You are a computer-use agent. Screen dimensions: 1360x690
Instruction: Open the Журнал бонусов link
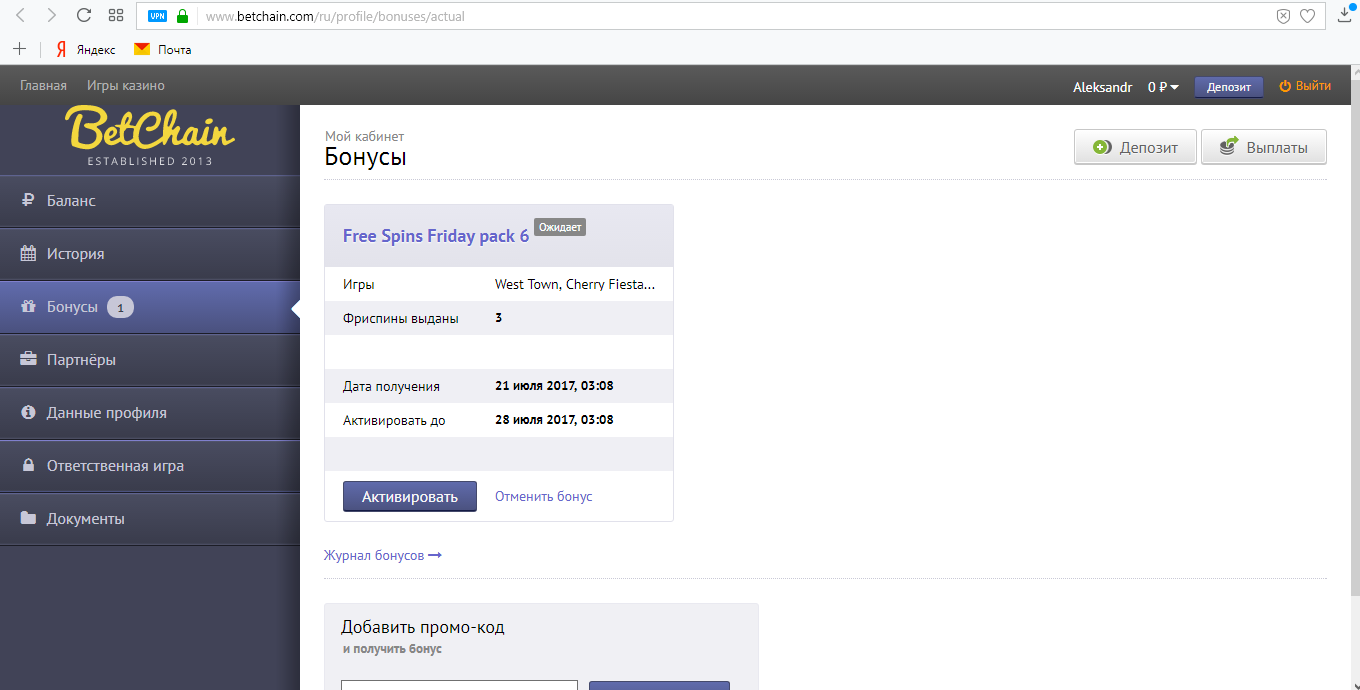pos(382,555)
